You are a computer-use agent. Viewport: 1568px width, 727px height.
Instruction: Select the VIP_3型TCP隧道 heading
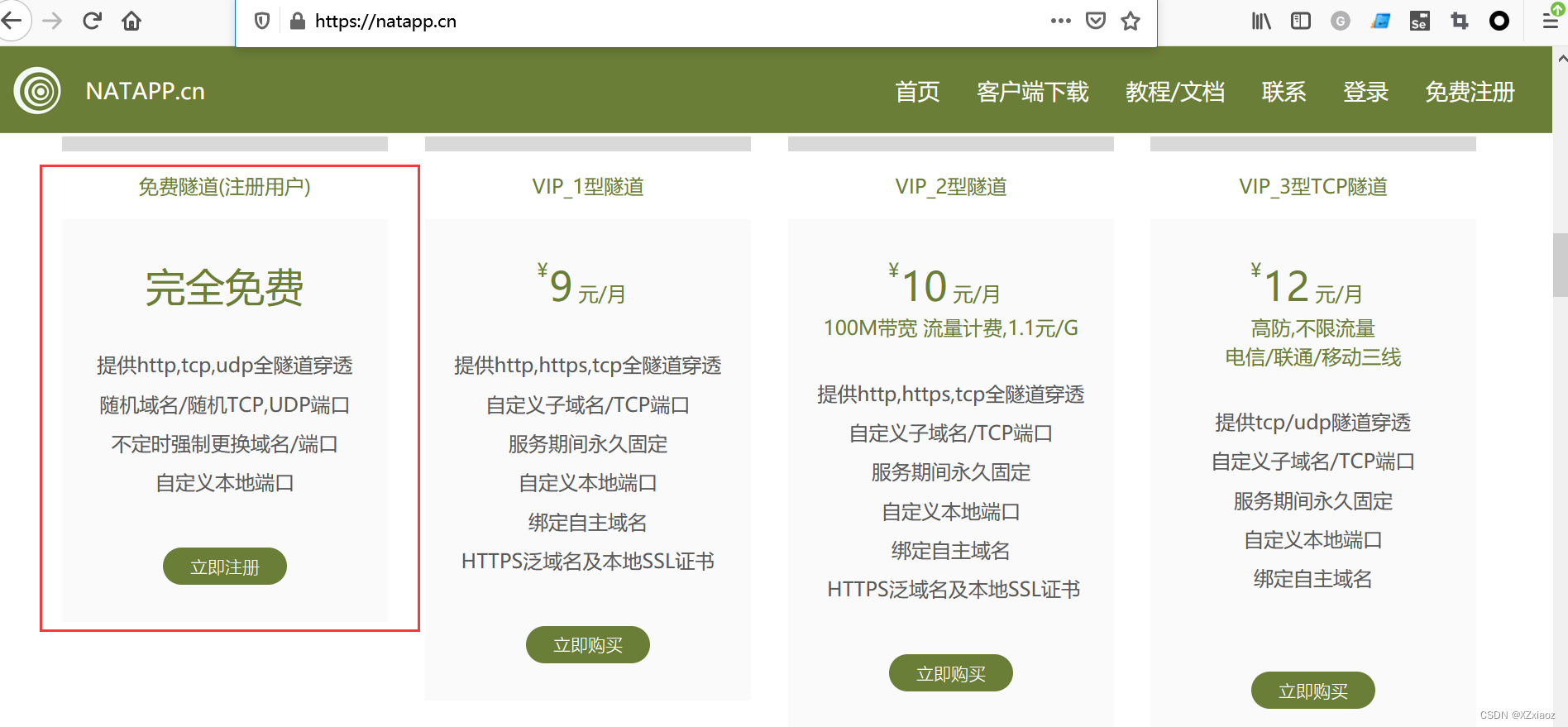(x=1313, y=187)
